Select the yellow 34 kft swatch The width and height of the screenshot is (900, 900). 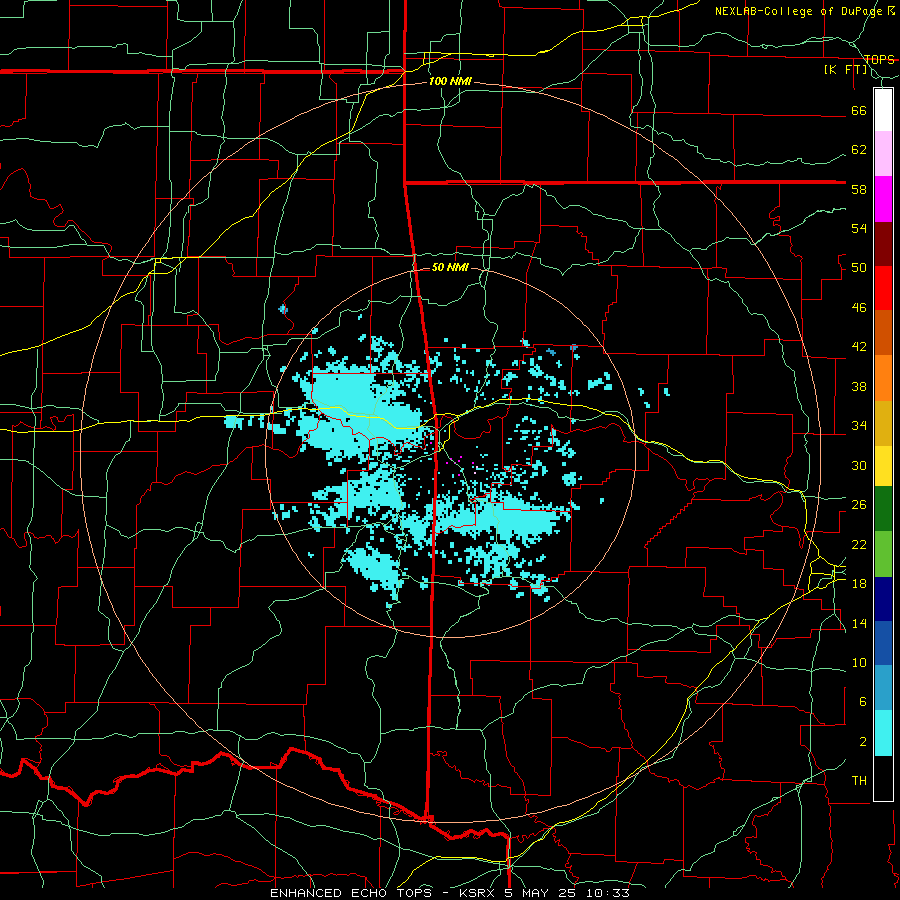[883, 465]
